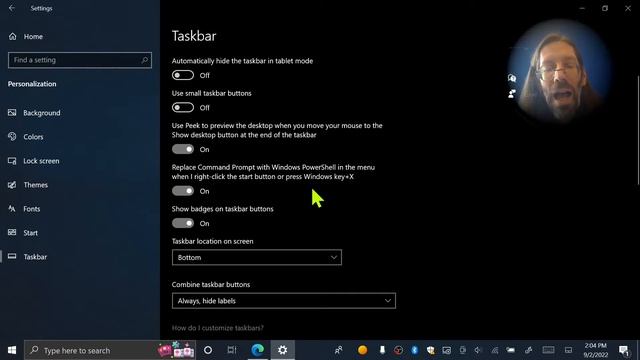Viewport: 640px width, 360px height.
Task: Click the volume speaker tray icon
Action: click(478, 350)
